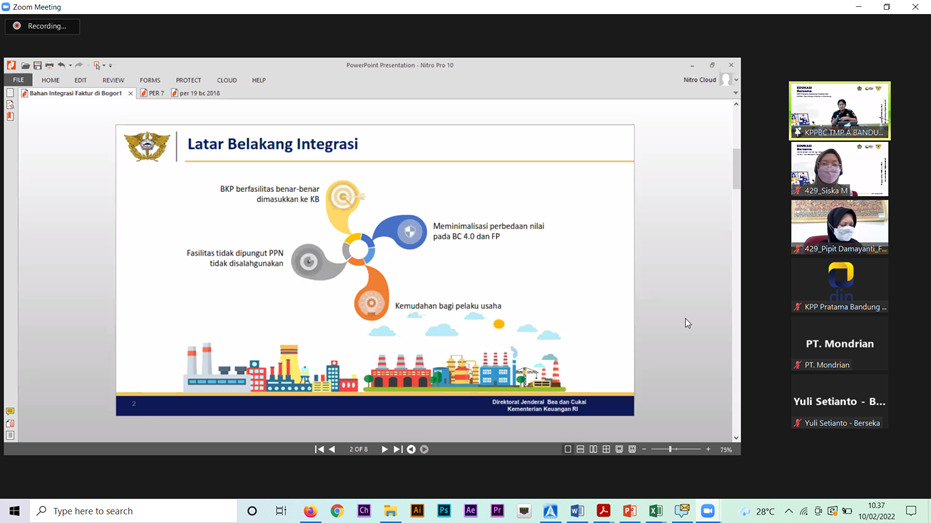
Task: Expand the Undo history dropdown arrow
Action: (x=70, y=66)
